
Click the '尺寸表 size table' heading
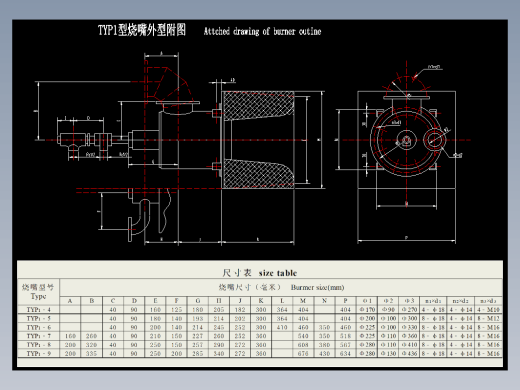tap(260, 273)
